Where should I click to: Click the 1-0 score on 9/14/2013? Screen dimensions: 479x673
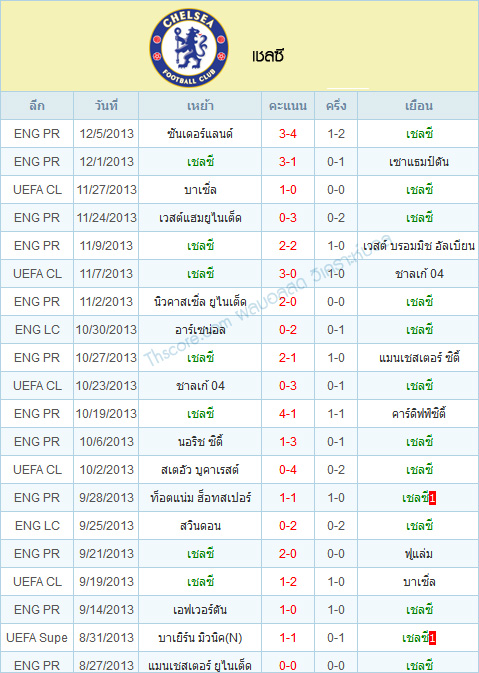(x=288, y=609)
